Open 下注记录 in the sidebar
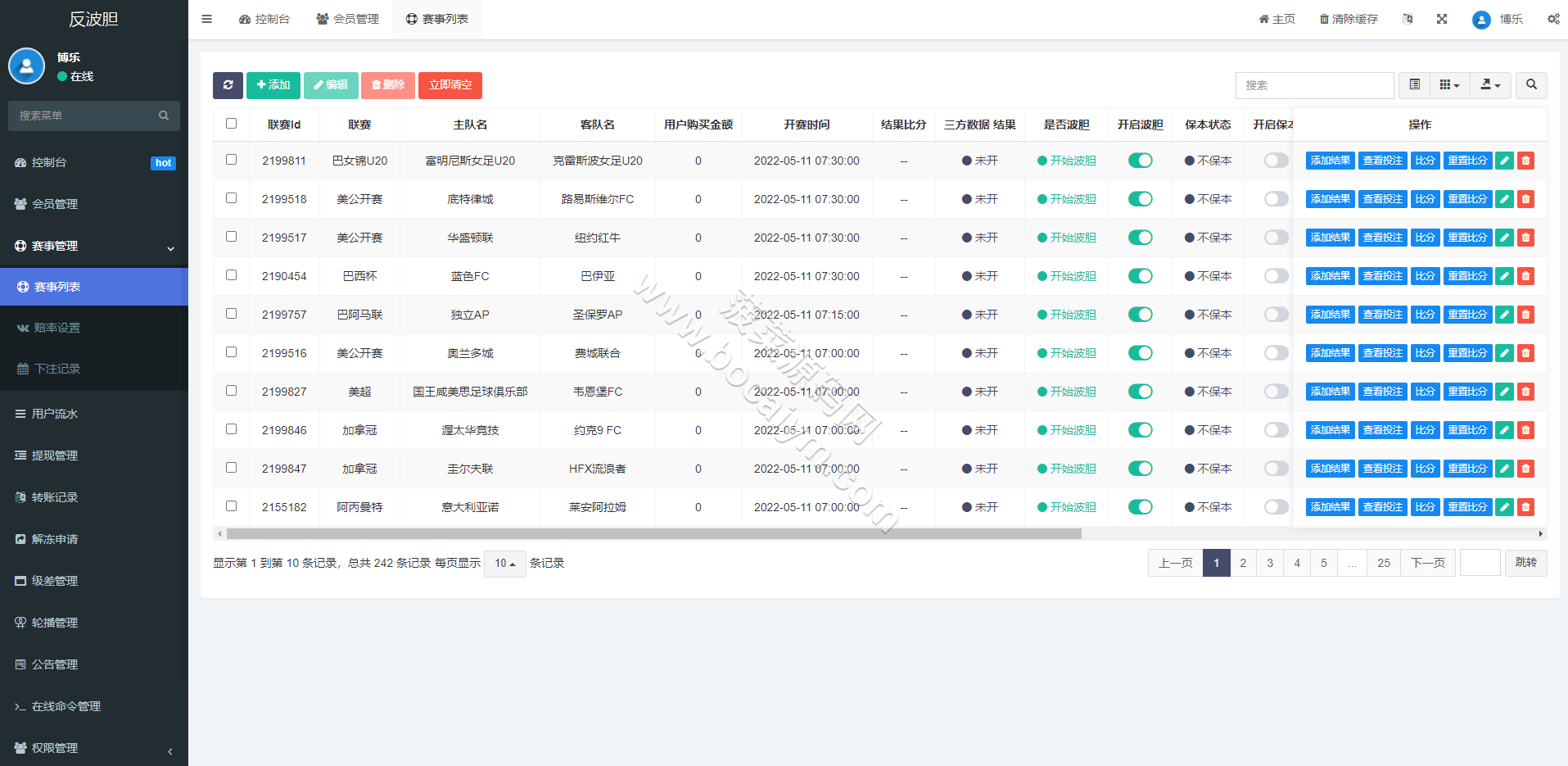1568x766 pixels. [x=94, y=369]
